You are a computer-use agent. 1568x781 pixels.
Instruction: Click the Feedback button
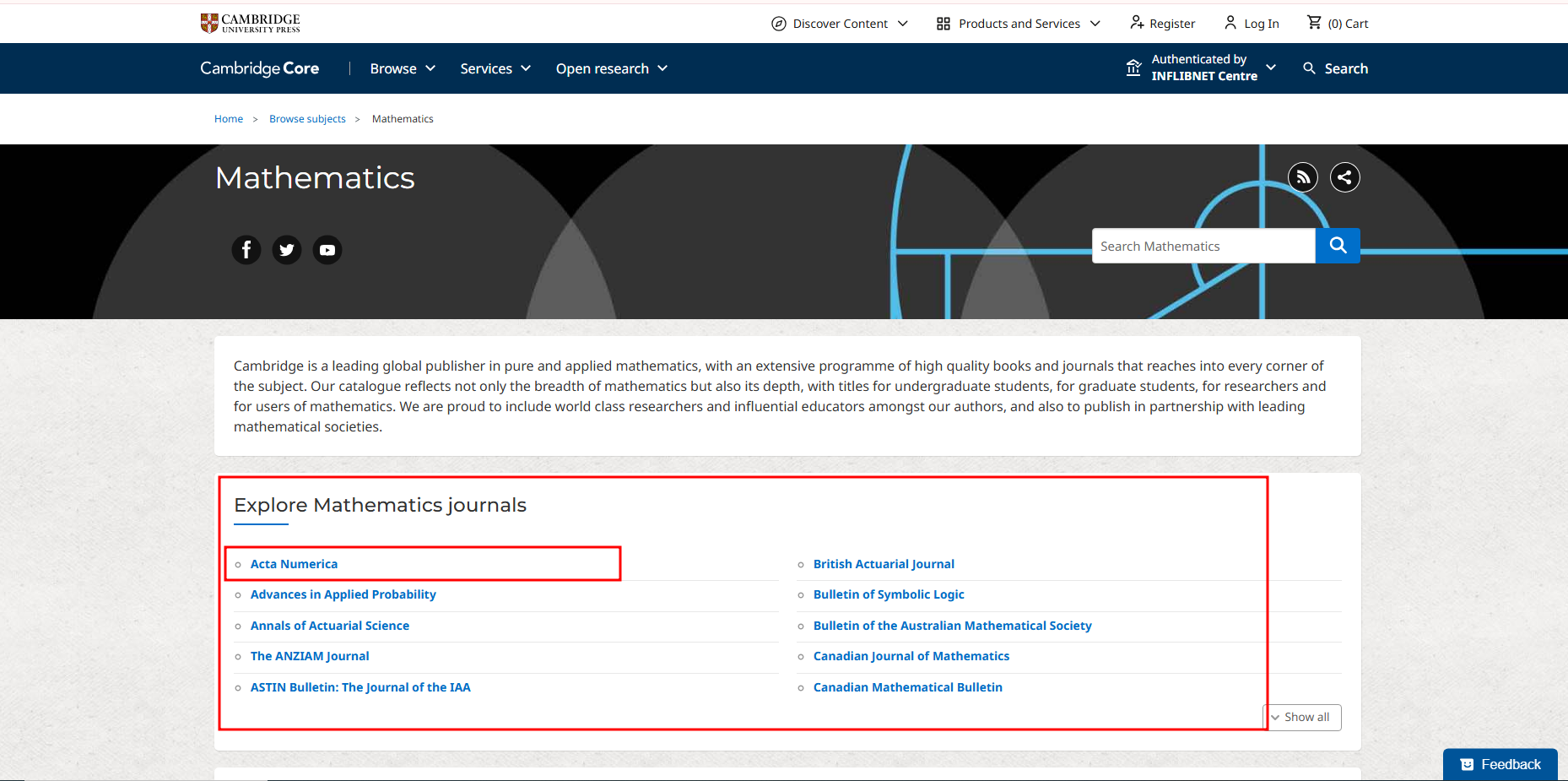coord(1500,764)
